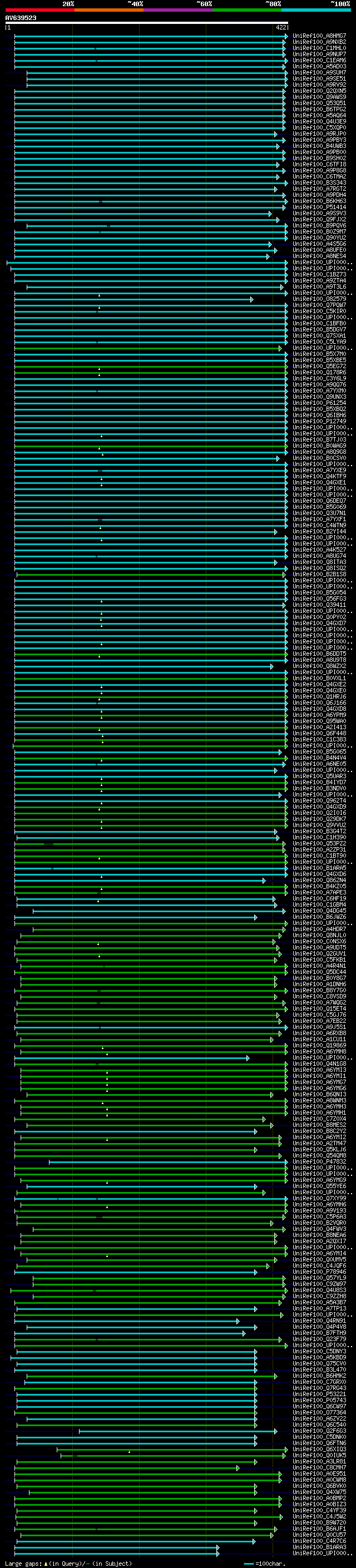This screenshot has width=356, height=1568.
Task: Select label UniRef100_B6JWZ6
Action: pyautogui.click(x=319, y=917)
